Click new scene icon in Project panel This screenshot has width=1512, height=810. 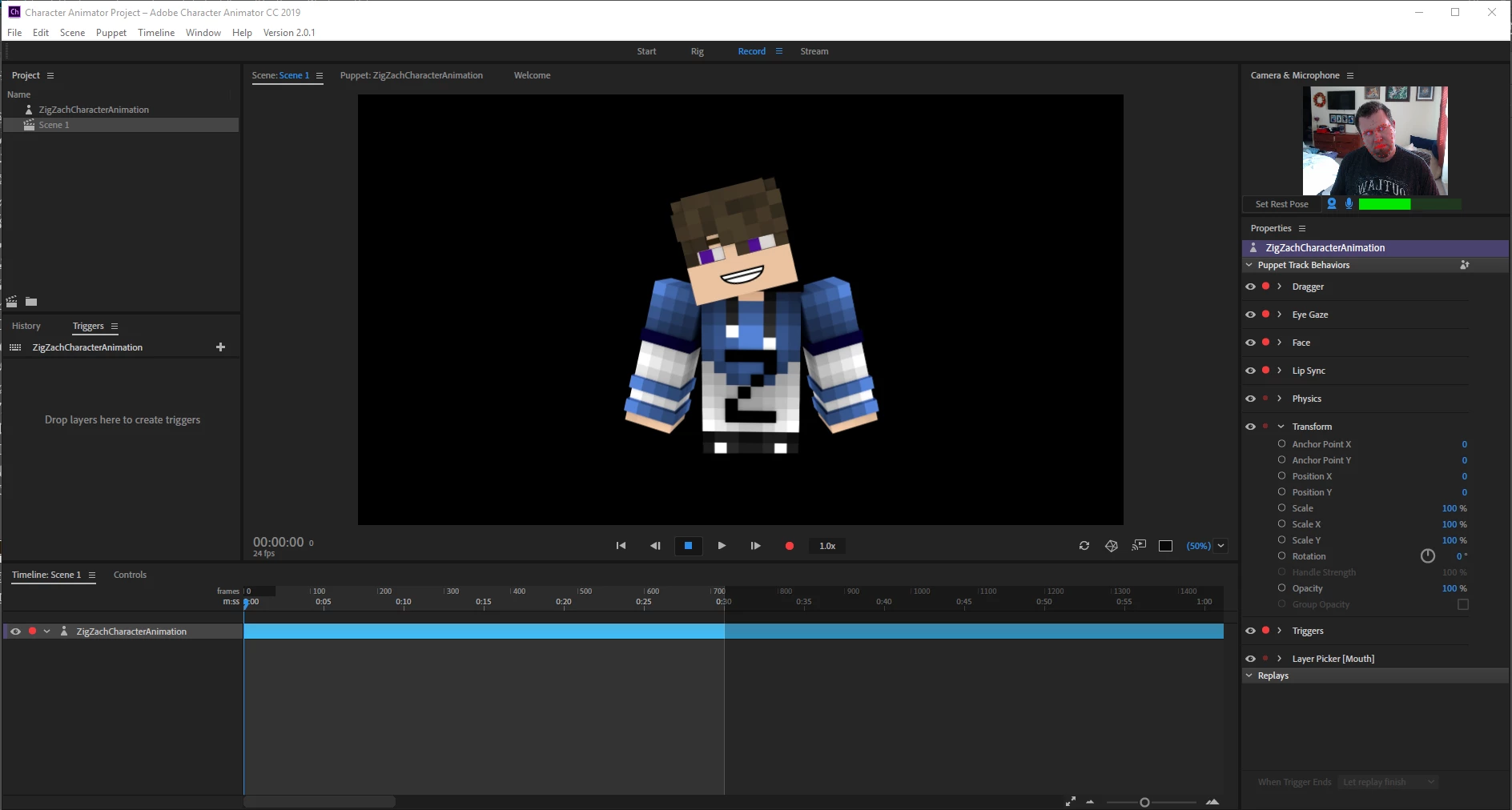point(12,302)
